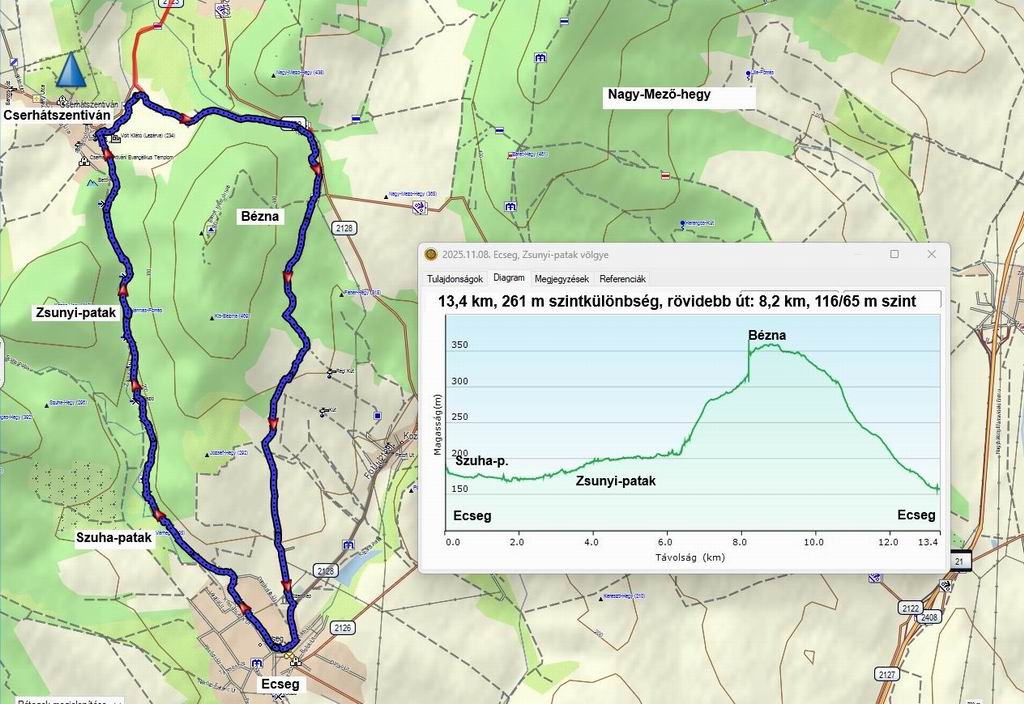Click the BaseCamp icon in dialog title bar

(x=431, y=254)
